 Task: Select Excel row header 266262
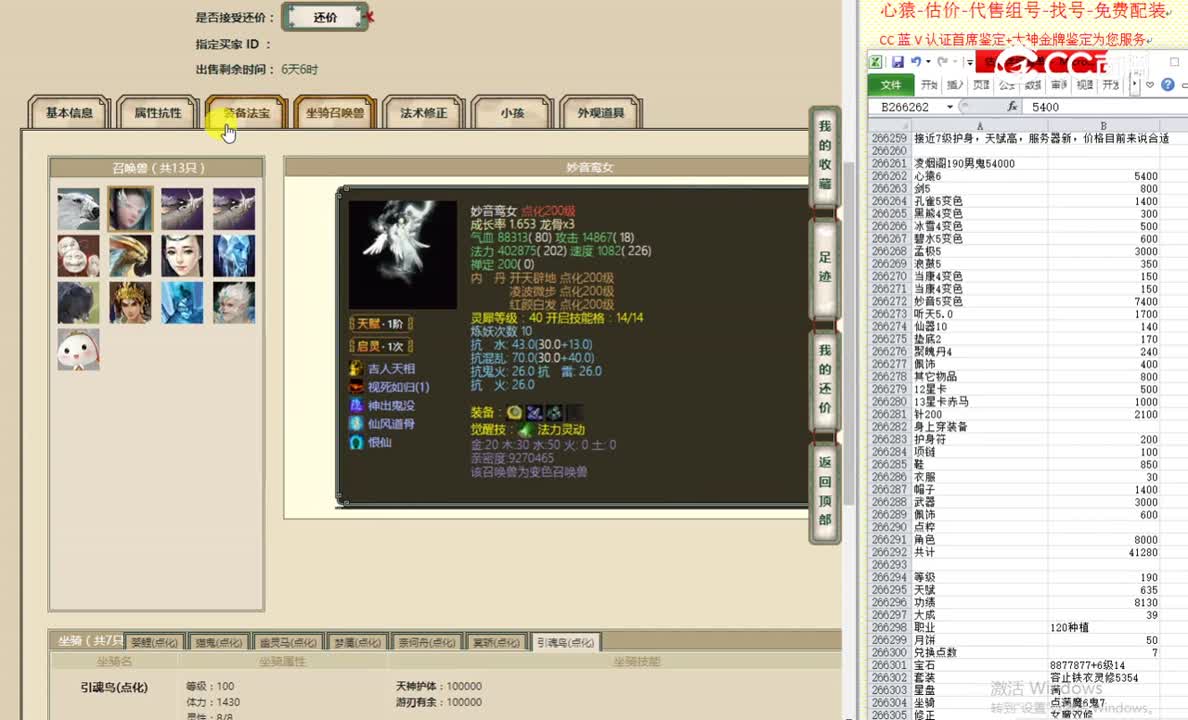tap(889, 176)
